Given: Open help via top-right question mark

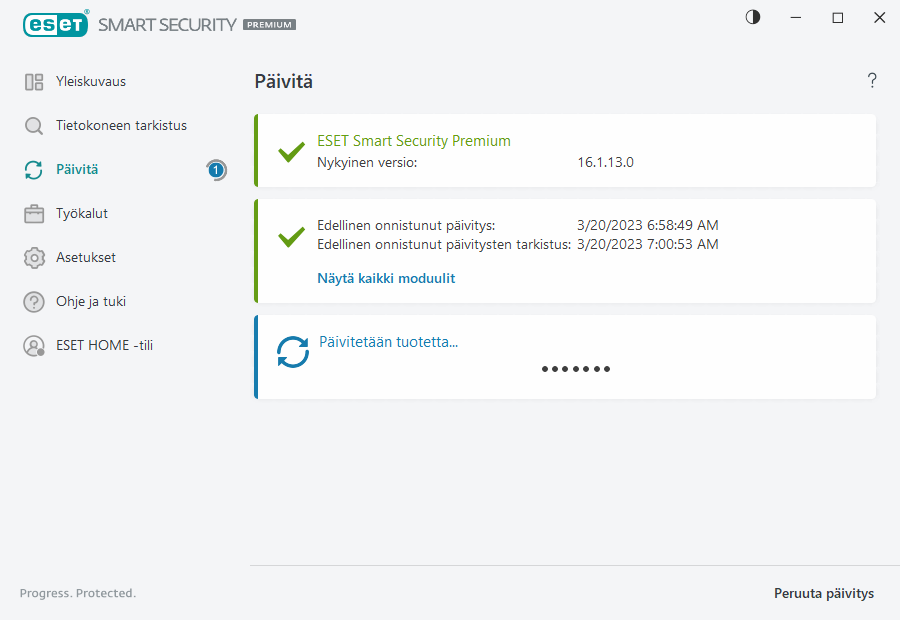Looking at the screenshot, I should (x=872, y=81).
